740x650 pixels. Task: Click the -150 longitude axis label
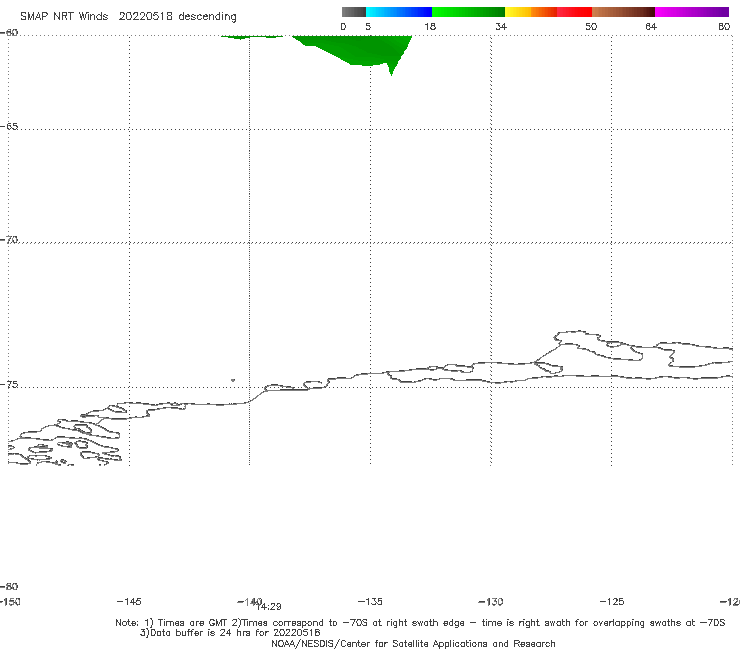pos(10,601)
